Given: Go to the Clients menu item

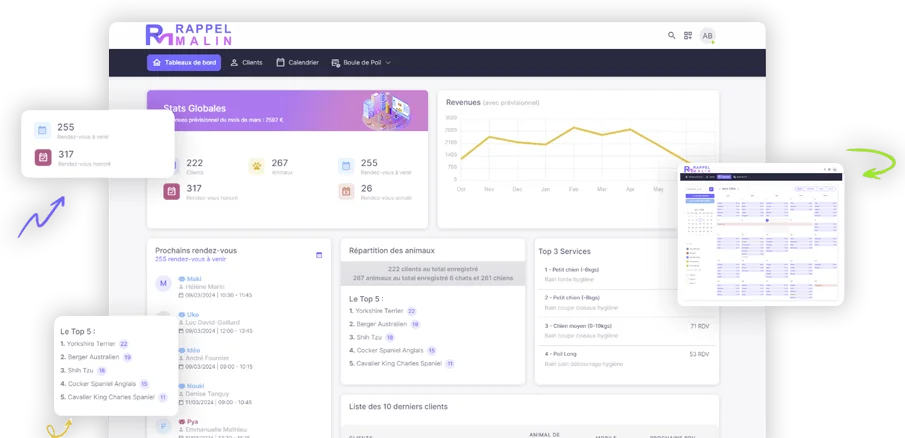Looking at the screenshot, I should coord(246,63).
